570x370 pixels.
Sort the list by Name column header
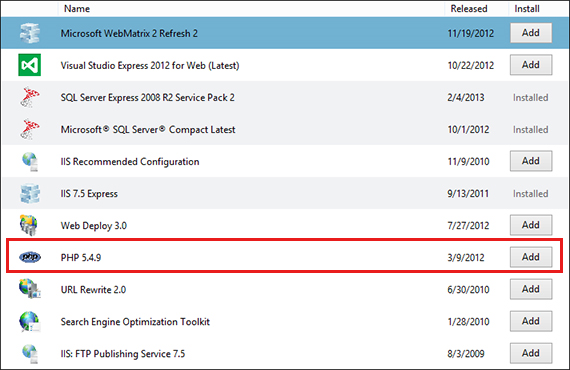tap(77, 8)
